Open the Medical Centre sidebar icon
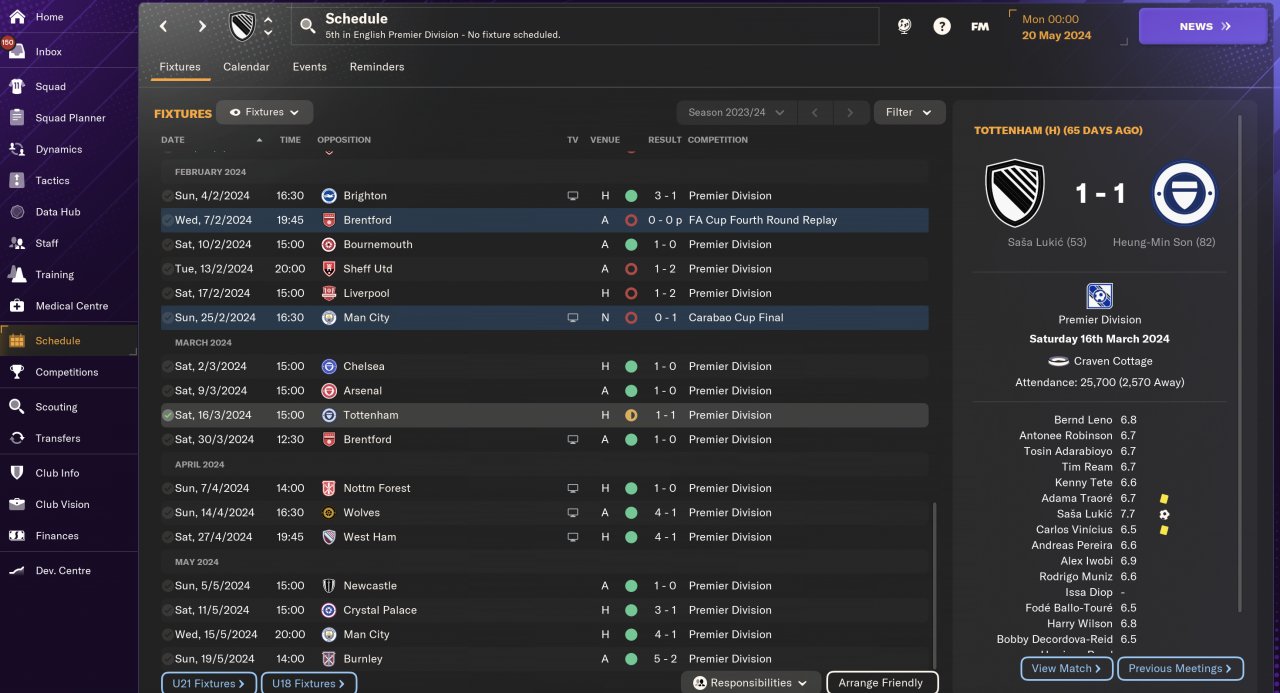This screenshot has height=693, width=1280. tap(17, 306)
